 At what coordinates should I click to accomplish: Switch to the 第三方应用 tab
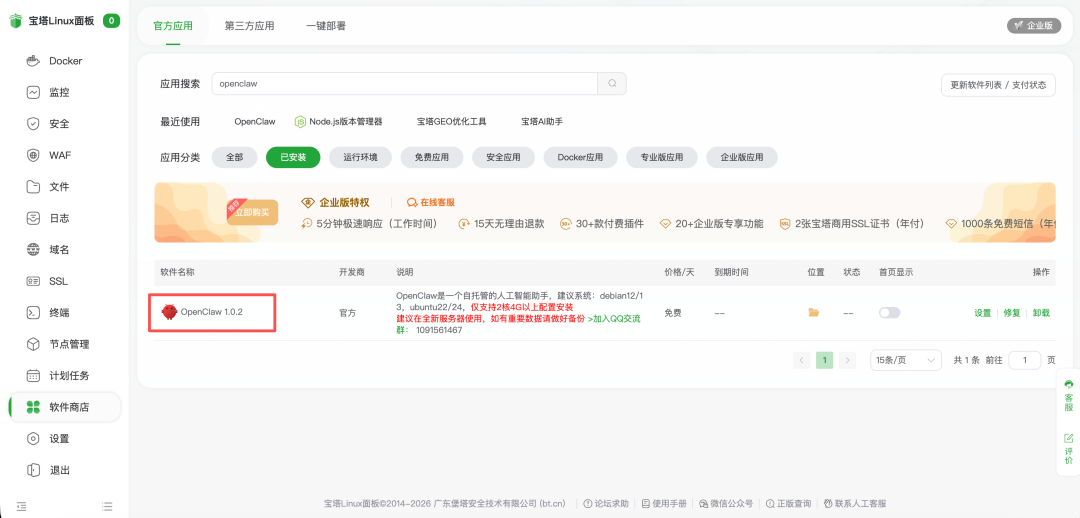point(249,26)
